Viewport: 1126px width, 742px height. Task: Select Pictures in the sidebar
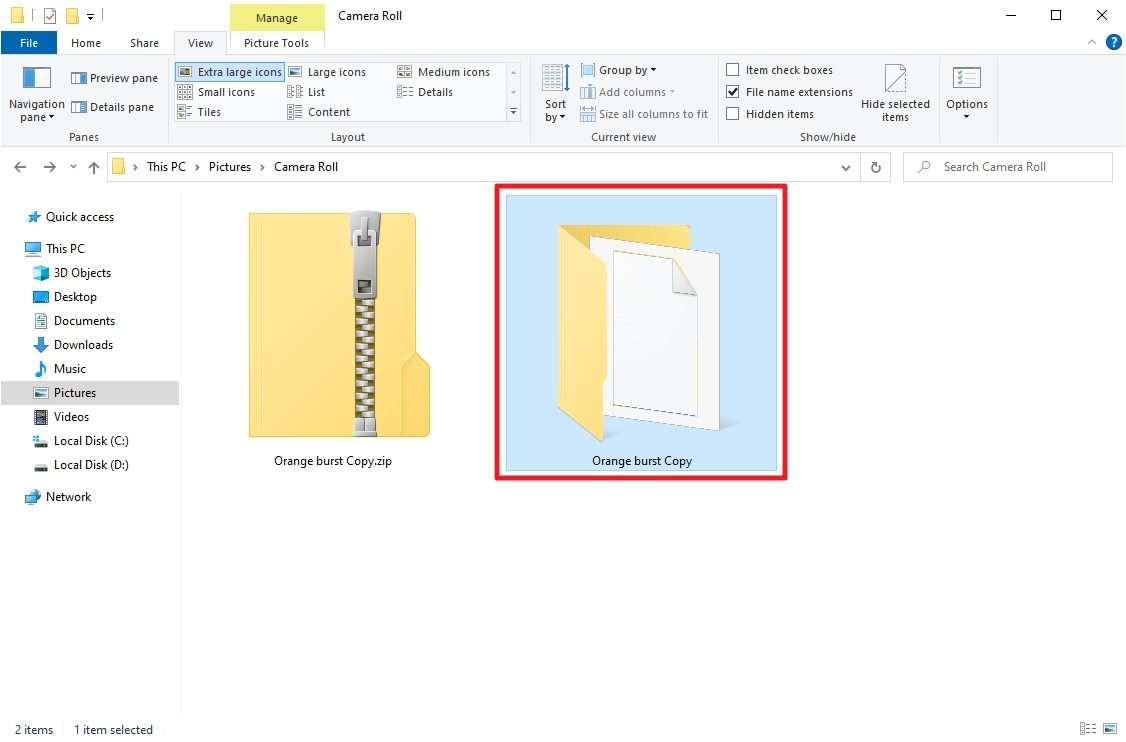pos(90,393)
